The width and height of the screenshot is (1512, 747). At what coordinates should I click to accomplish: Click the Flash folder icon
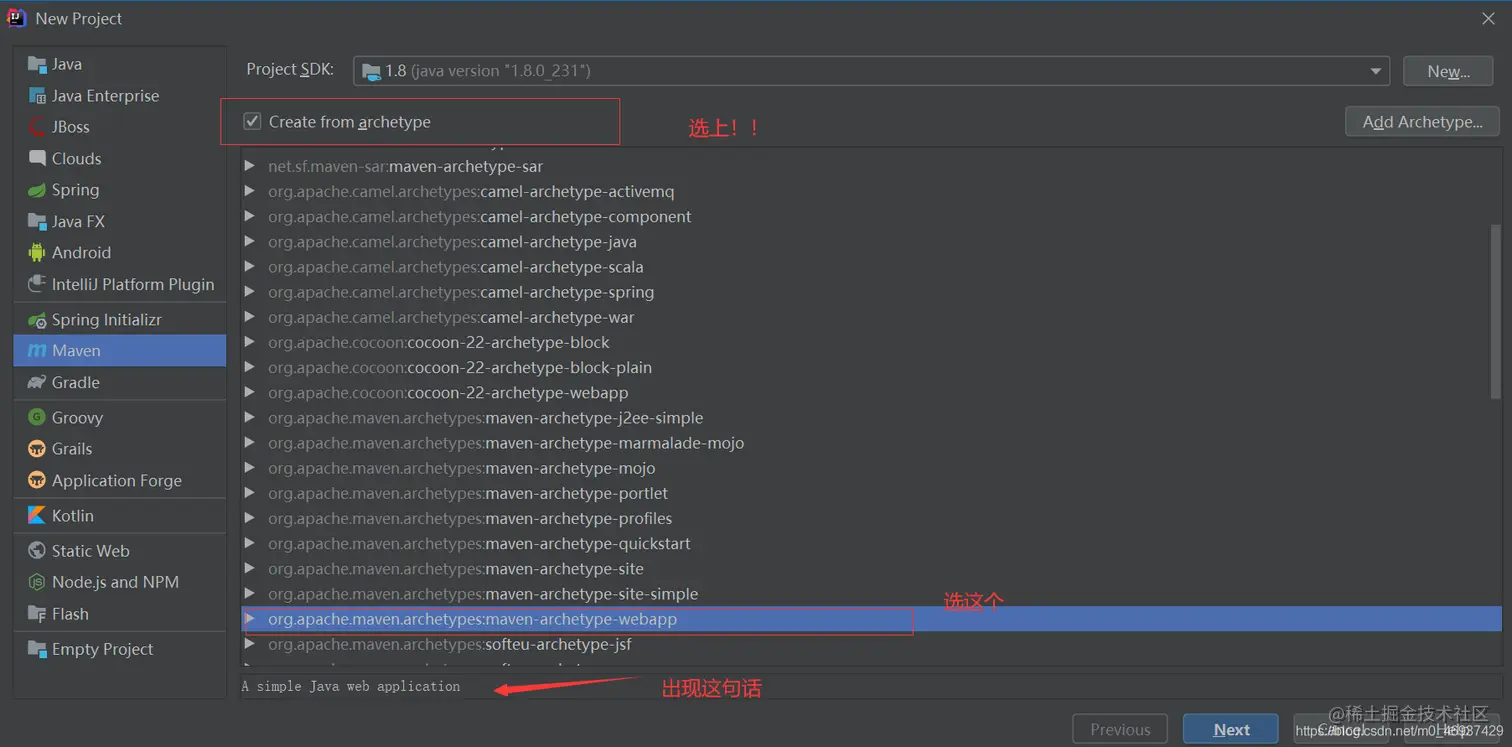[37, 614]
